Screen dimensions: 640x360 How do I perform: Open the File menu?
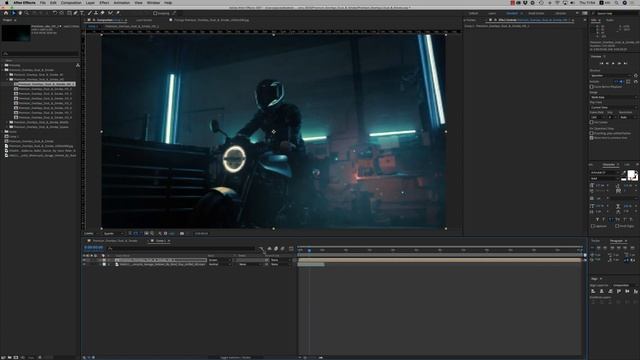coord(42,2)
